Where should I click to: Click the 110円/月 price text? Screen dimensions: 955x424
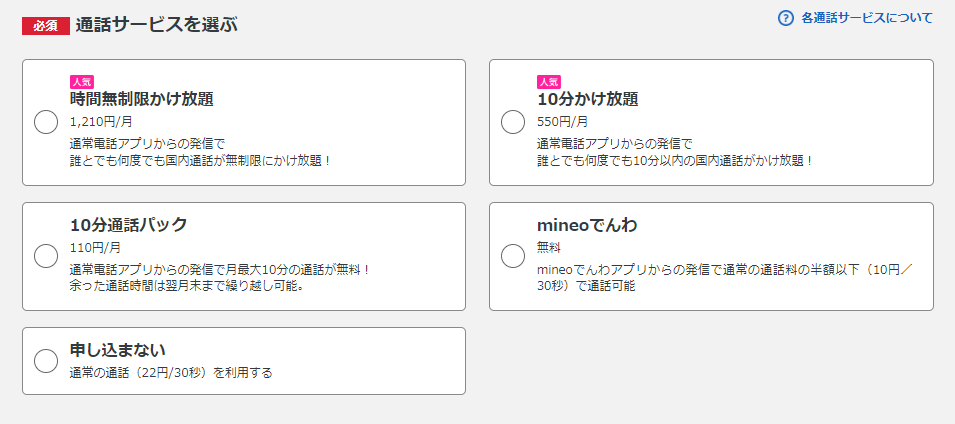(95, 247)
